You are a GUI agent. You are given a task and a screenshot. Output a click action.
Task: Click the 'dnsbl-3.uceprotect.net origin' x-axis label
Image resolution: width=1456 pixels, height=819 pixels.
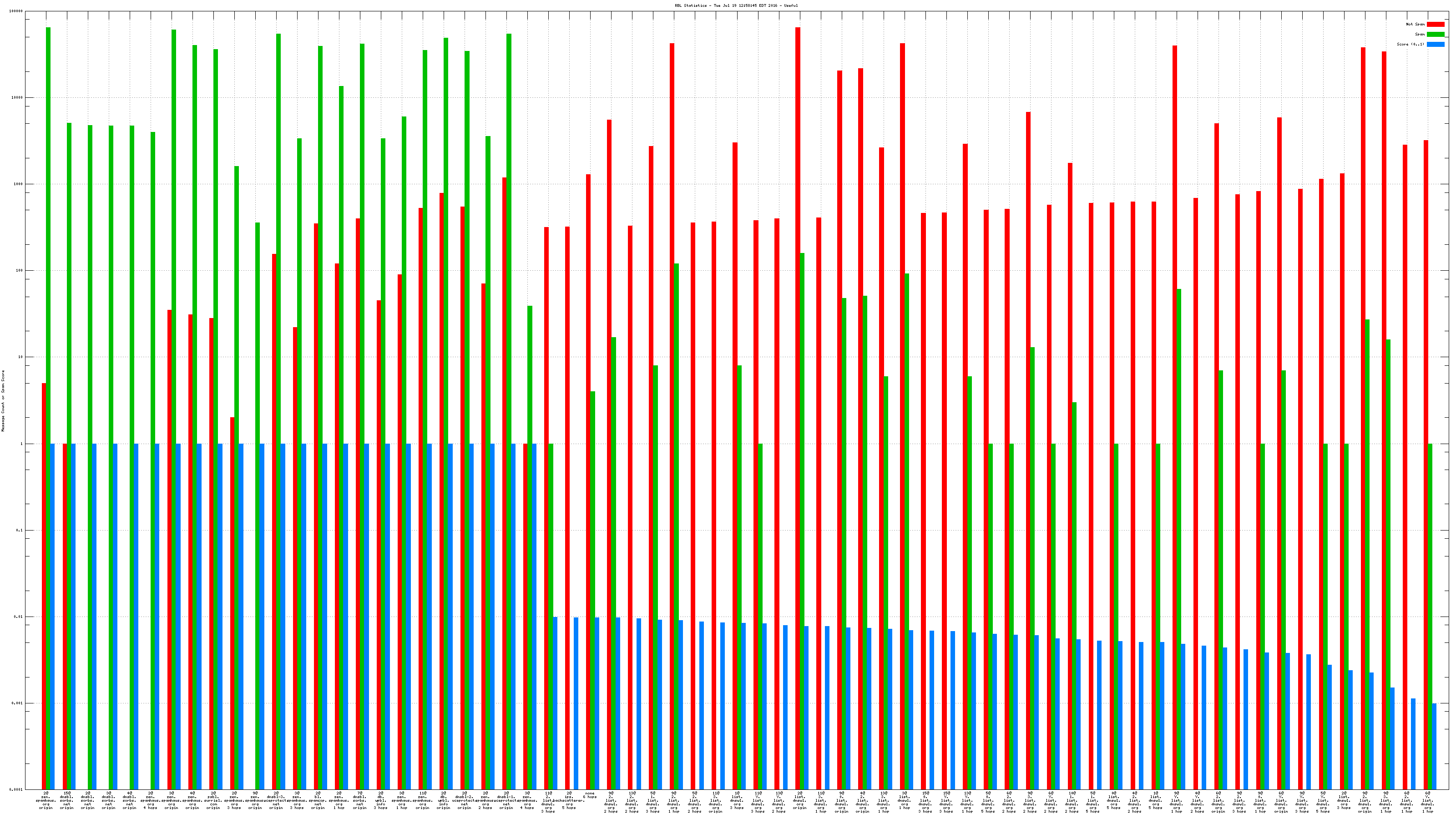276,800
